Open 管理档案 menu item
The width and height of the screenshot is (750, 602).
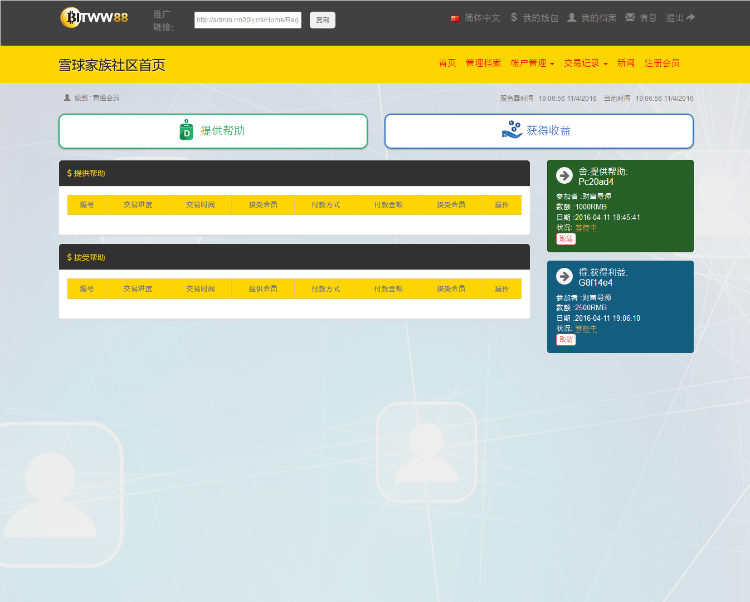[483, 63]
